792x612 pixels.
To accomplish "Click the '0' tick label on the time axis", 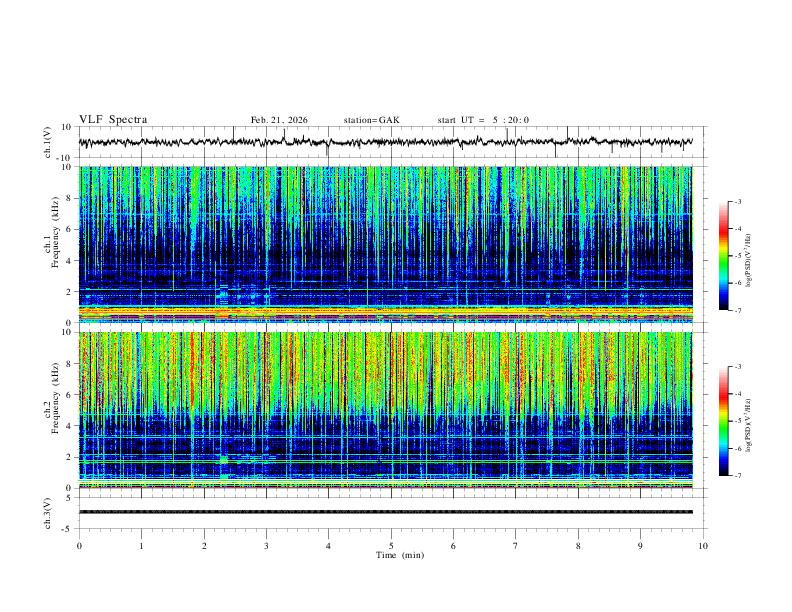I will coord(79,546).
